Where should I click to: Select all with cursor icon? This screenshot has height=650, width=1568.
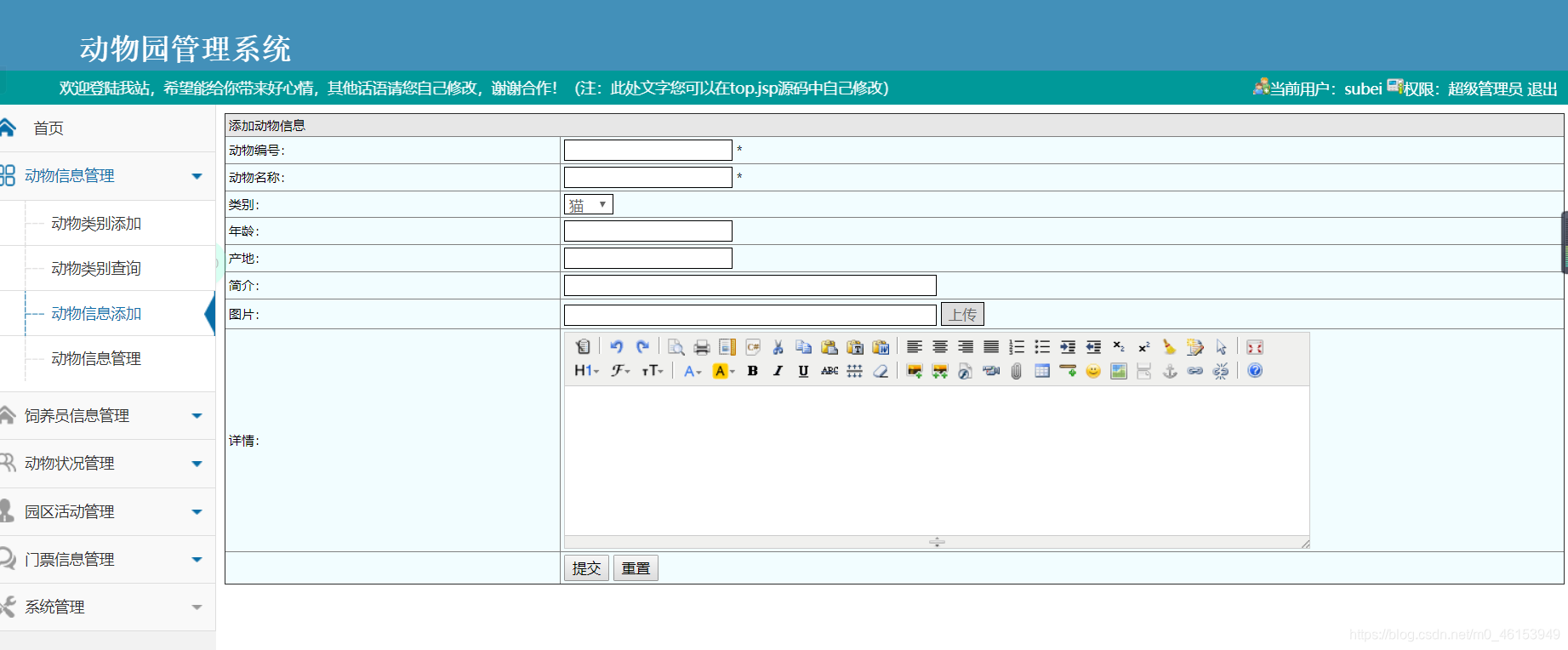[1221, 347]
